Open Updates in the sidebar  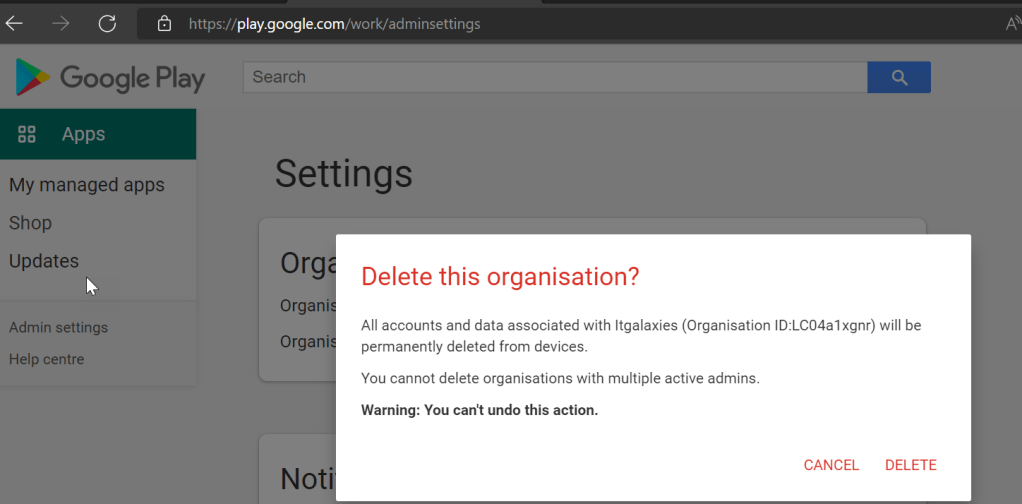point(44,261)
